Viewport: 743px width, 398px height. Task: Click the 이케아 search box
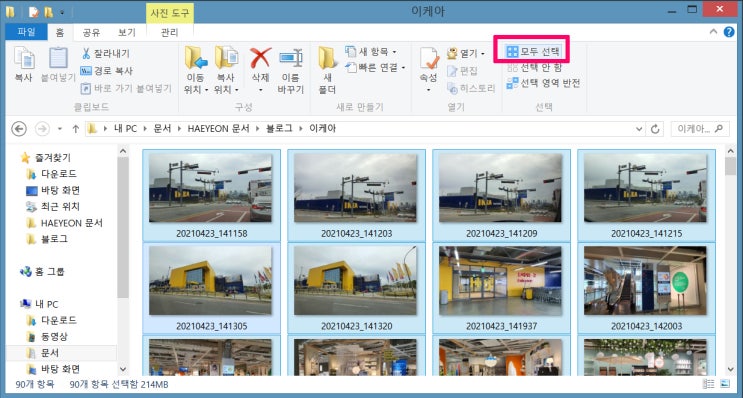point(699,129)
